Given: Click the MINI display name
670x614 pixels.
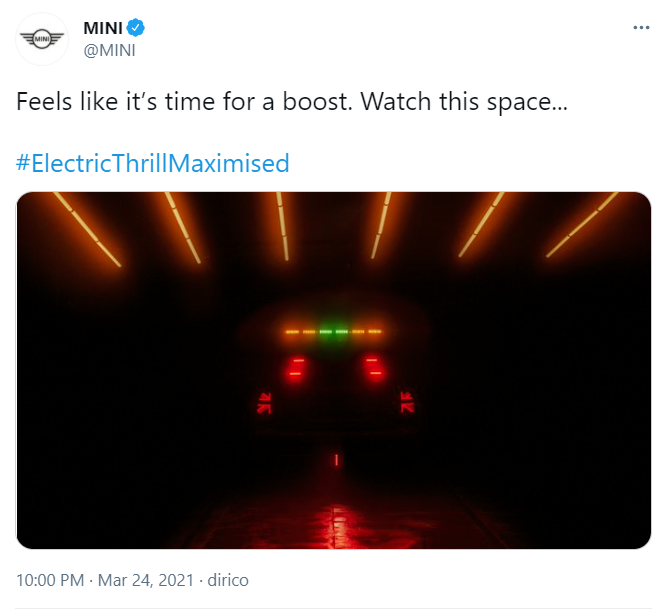Looking at the screenshot, I should click(103, 28).
